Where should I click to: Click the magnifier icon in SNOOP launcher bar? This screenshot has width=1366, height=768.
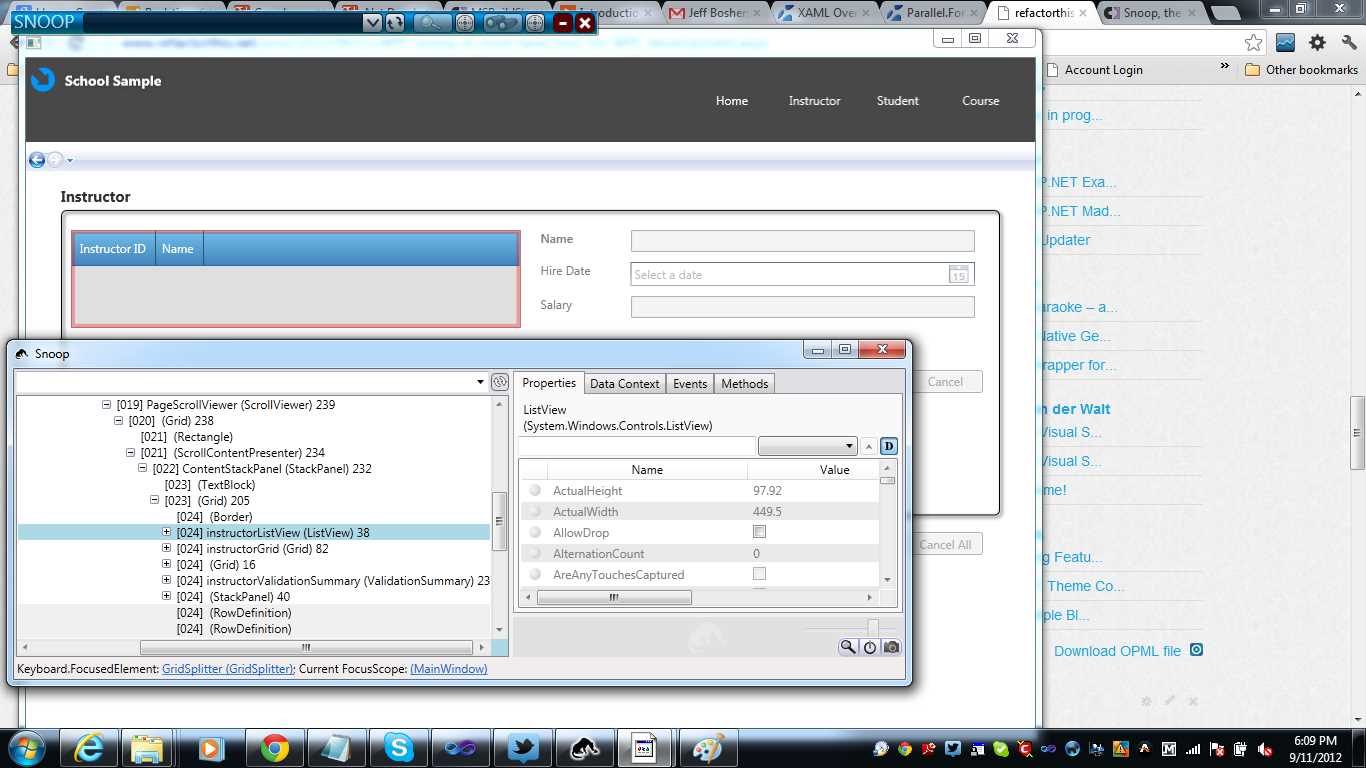(432, 22)
